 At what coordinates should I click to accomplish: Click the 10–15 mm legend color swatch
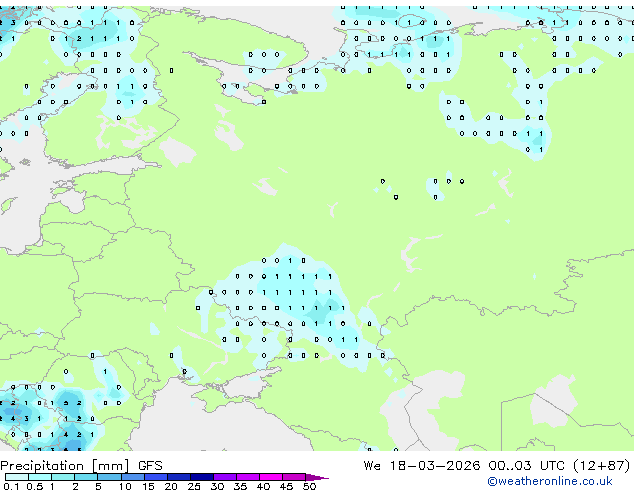[x=133, y=477]
